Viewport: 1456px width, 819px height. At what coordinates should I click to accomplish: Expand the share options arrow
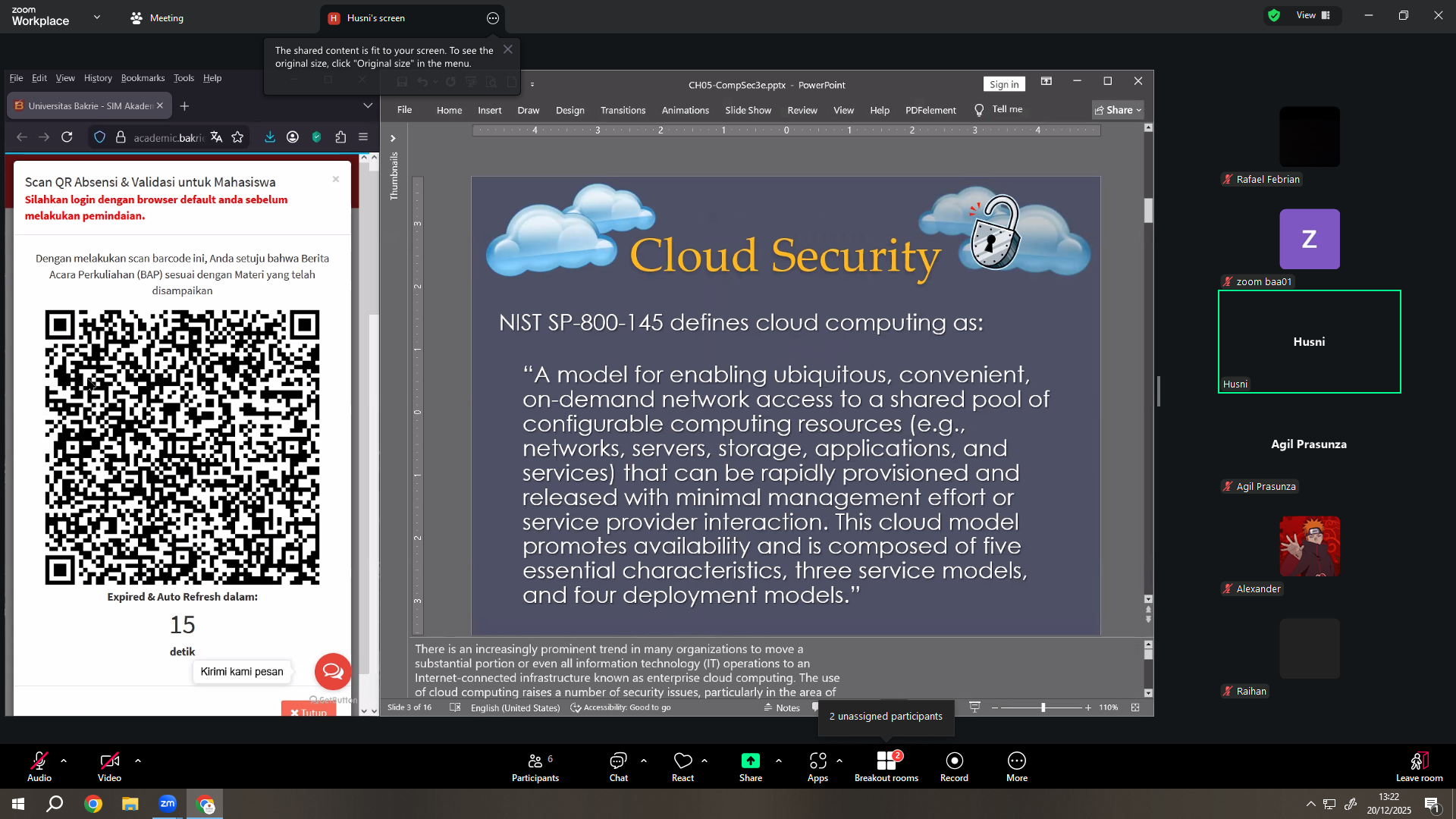[779, 760]
